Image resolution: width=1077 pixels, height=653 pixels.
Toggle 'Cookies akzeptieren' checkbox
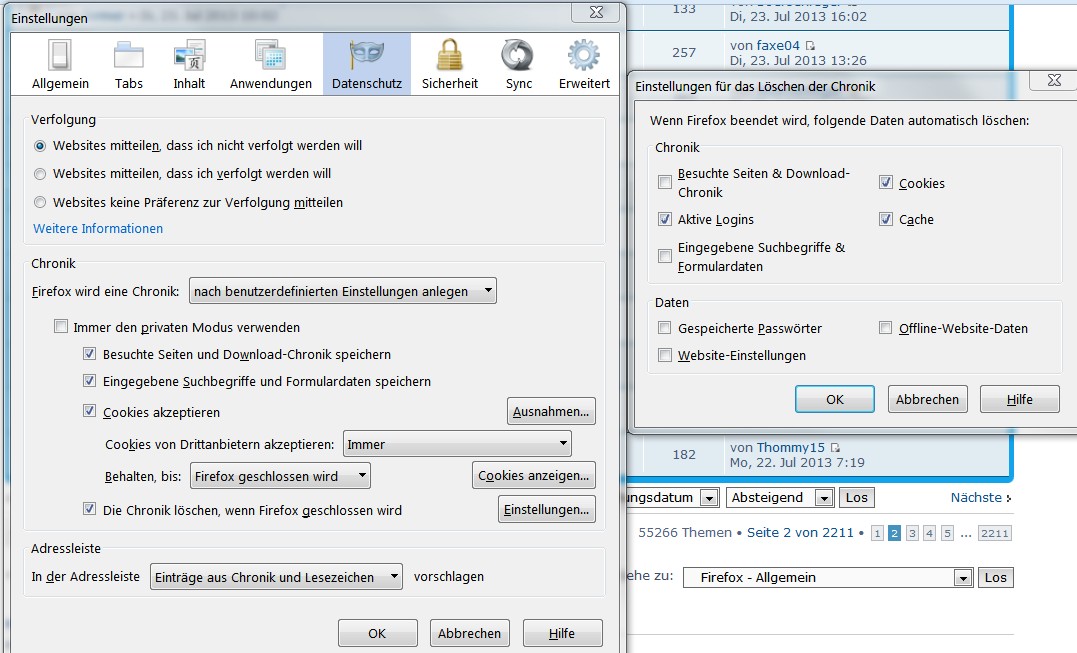pyautogui.click(x=89, y=411)
